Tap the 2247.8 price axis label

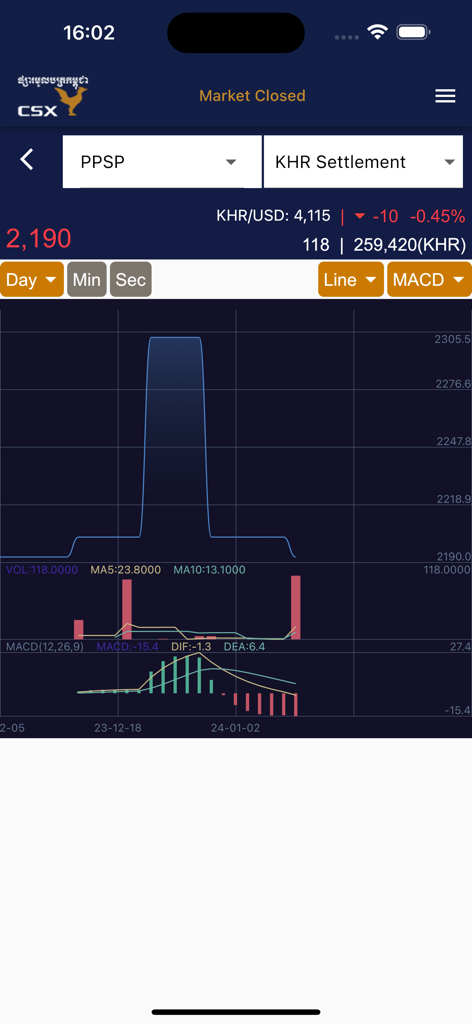click(454, 441)
